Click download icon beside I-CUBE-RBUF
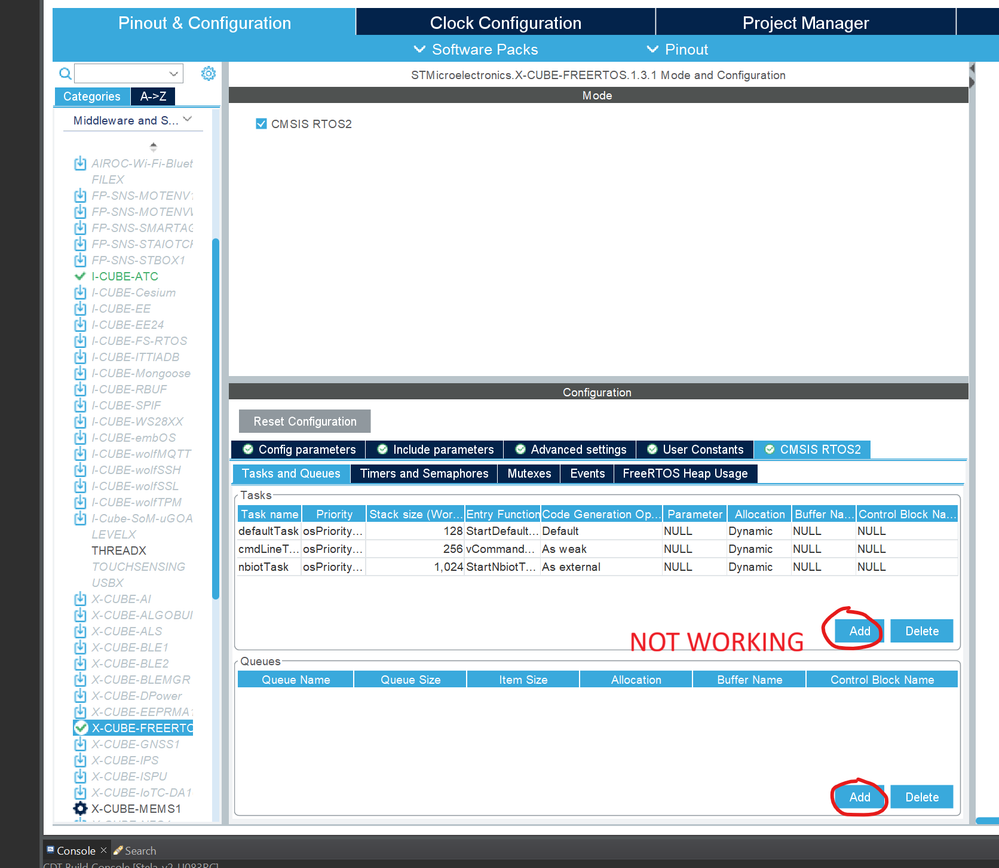This screenshot has height=868, width=999. (80, 389)
